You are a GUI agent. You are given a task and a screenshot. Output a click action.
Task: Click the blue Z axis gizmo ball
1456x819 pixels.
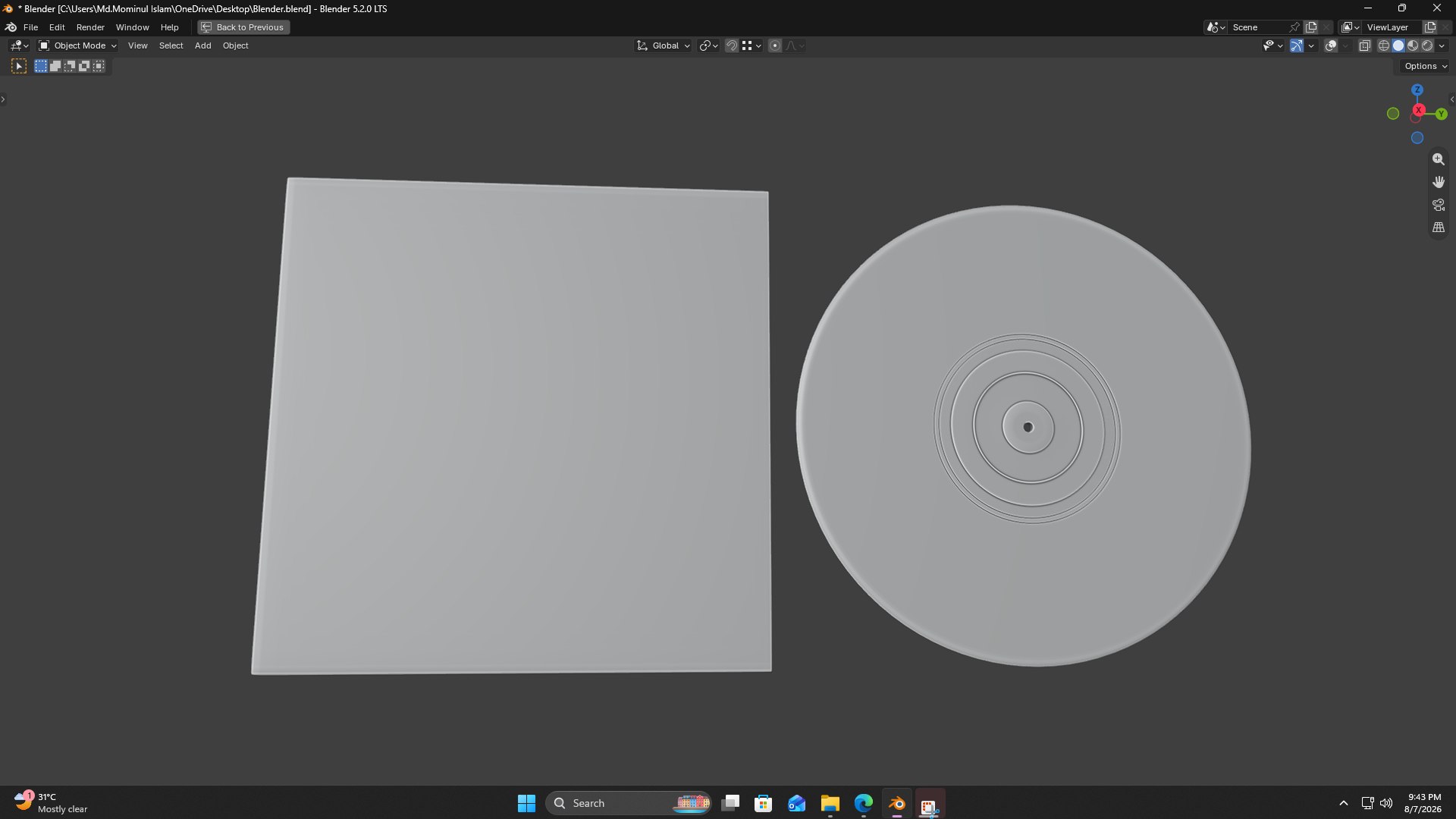(1417, 89)
